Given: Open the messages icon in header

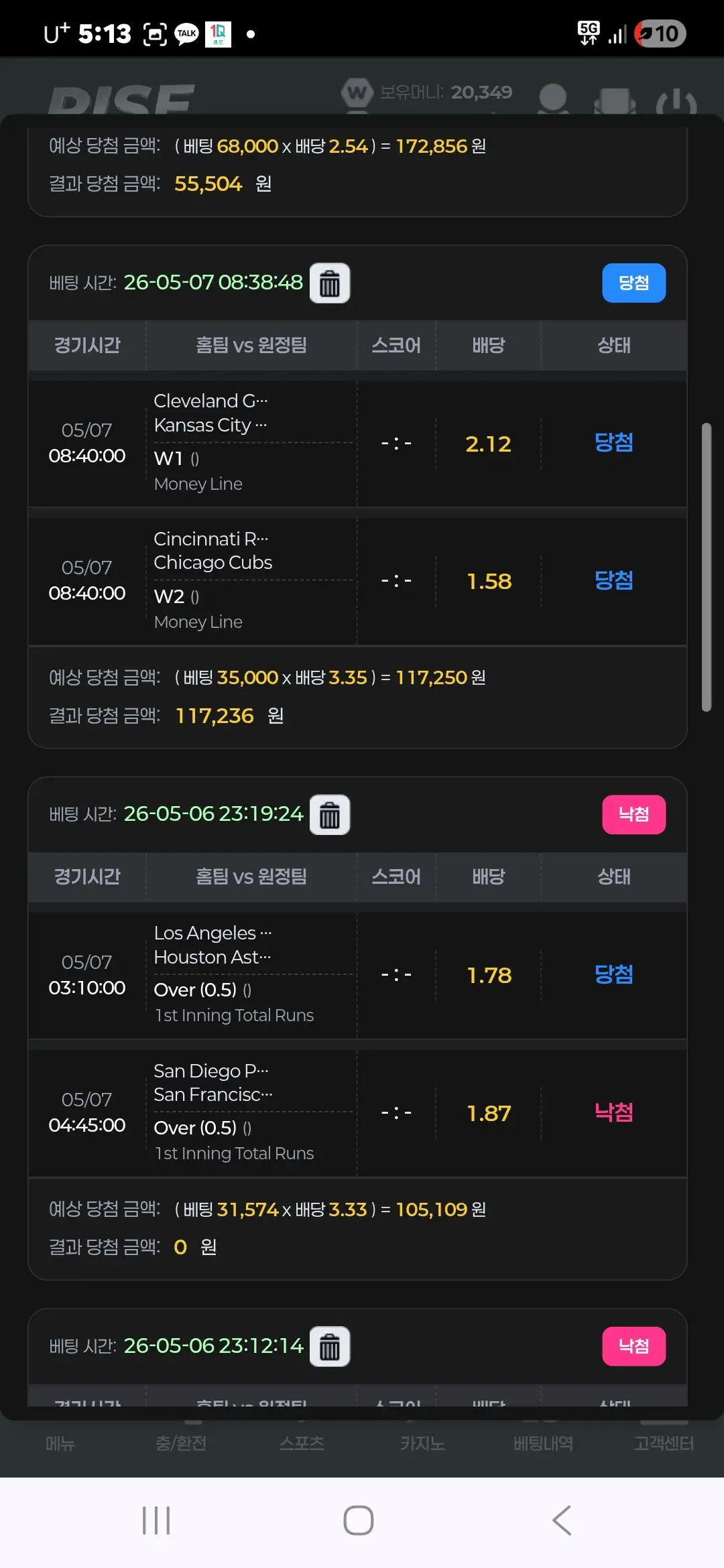Looking at the screenshot, I should 615,101.
